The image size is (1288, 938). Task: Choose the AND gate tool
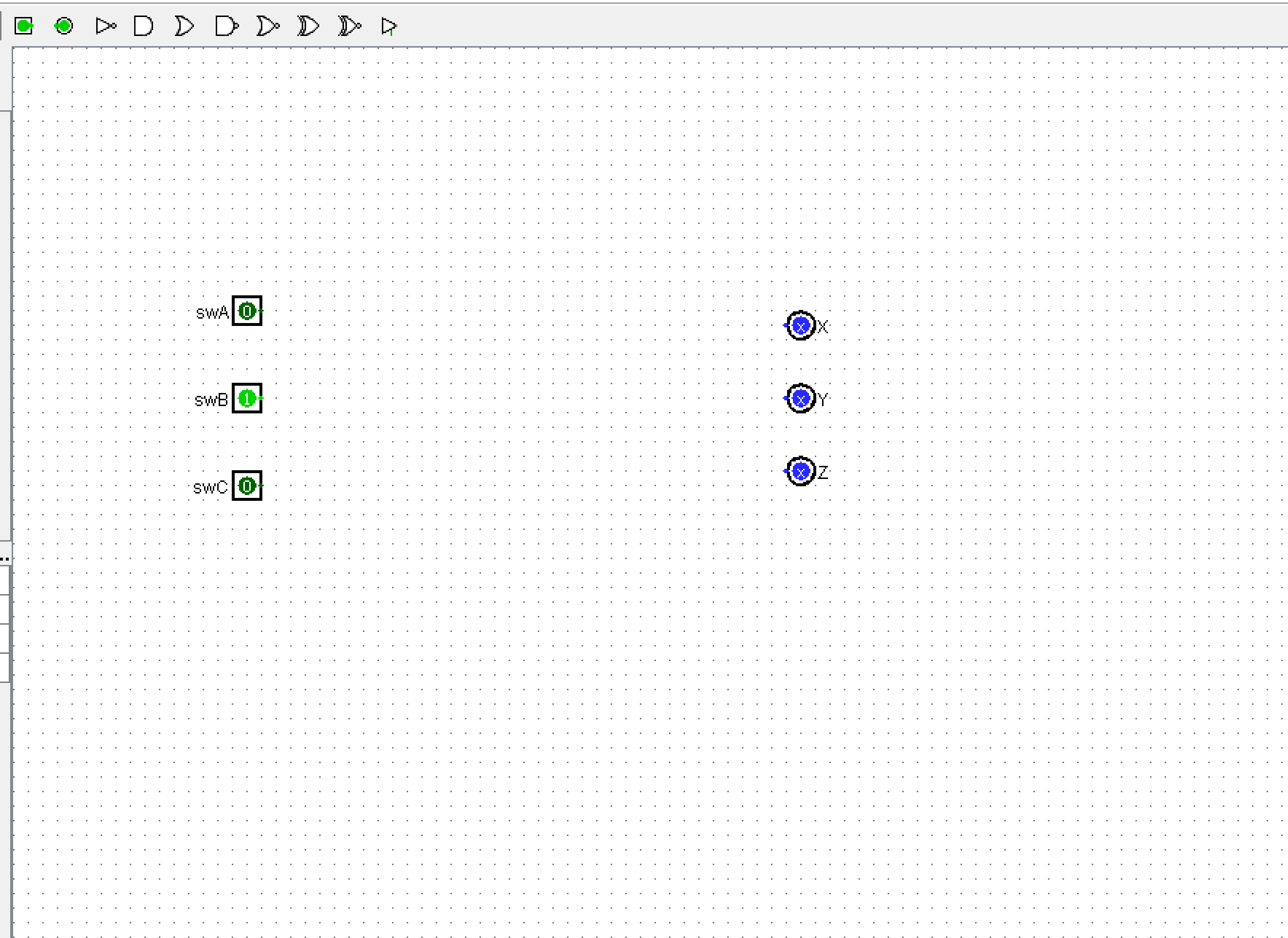143,26
